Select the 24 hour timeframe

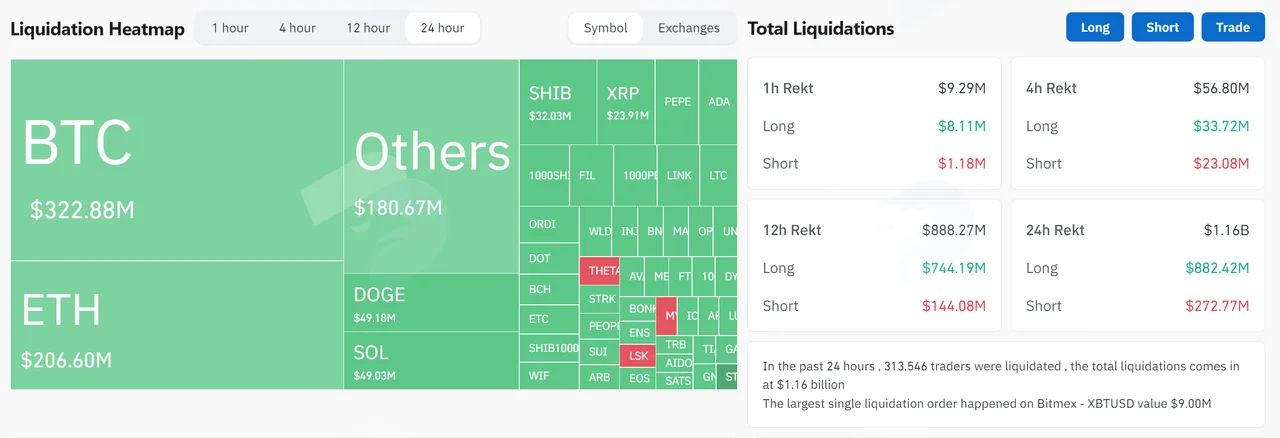pos(442,28)
